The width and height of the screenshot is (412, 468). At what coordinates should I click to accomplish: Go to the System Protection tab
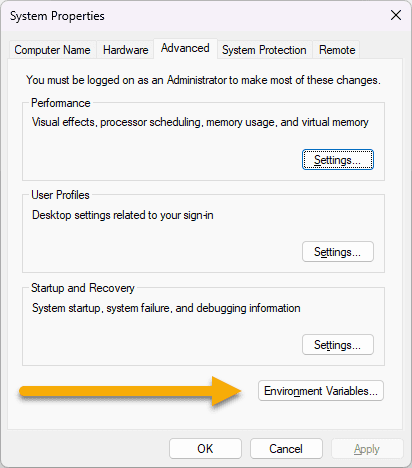tap(264, 50)
